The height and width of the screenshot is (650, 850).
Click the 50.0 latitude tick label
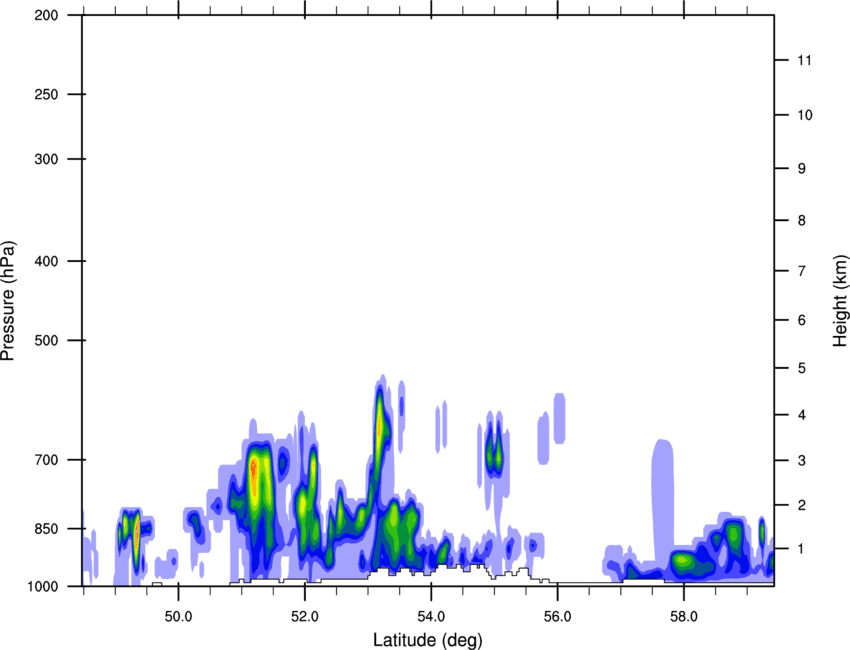click(178, 617)
